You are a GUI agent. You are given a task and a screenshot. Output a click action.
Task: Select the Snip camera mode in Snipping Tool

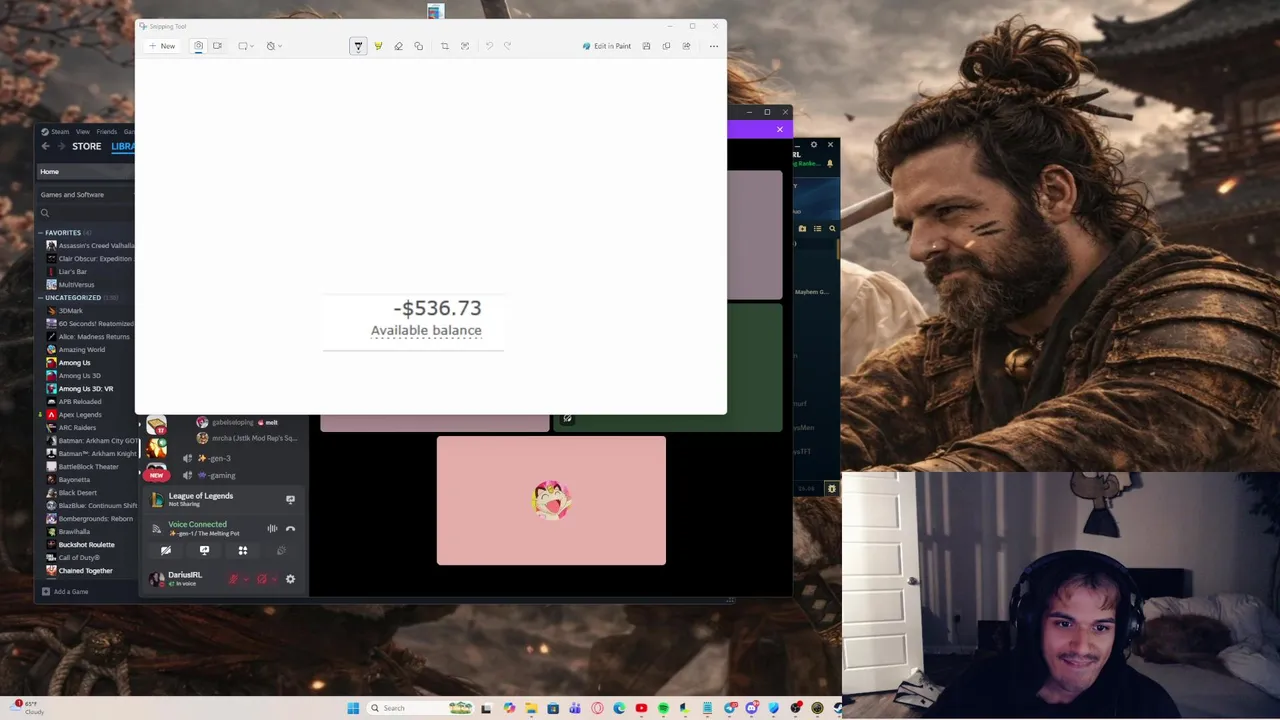(x=198, y=46)
